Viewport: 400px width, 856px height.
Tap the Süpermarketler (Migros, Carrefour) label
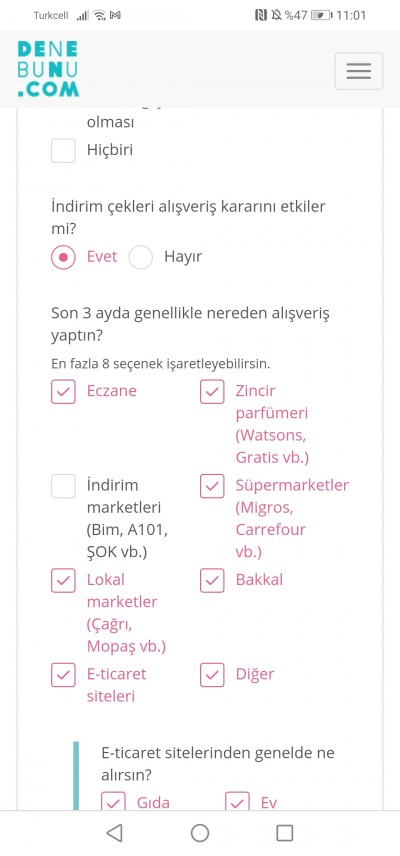(x=292, y=519)
